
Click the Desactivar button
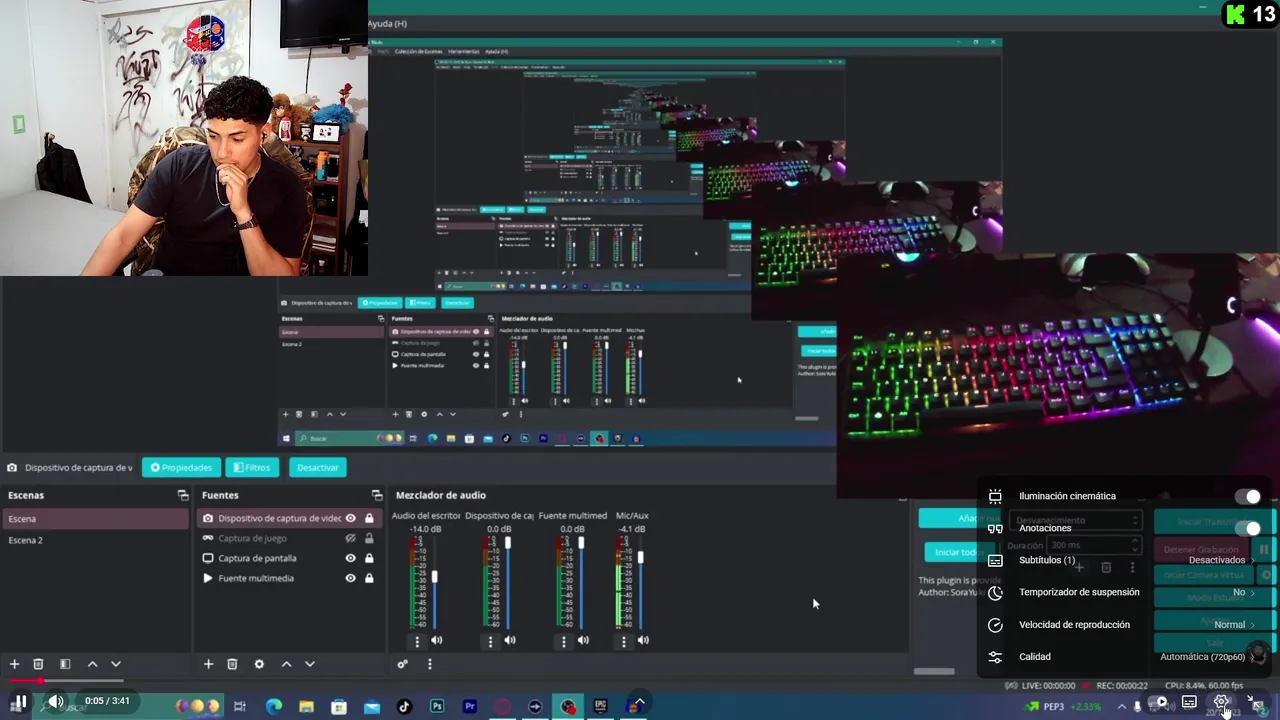[317, 467]
